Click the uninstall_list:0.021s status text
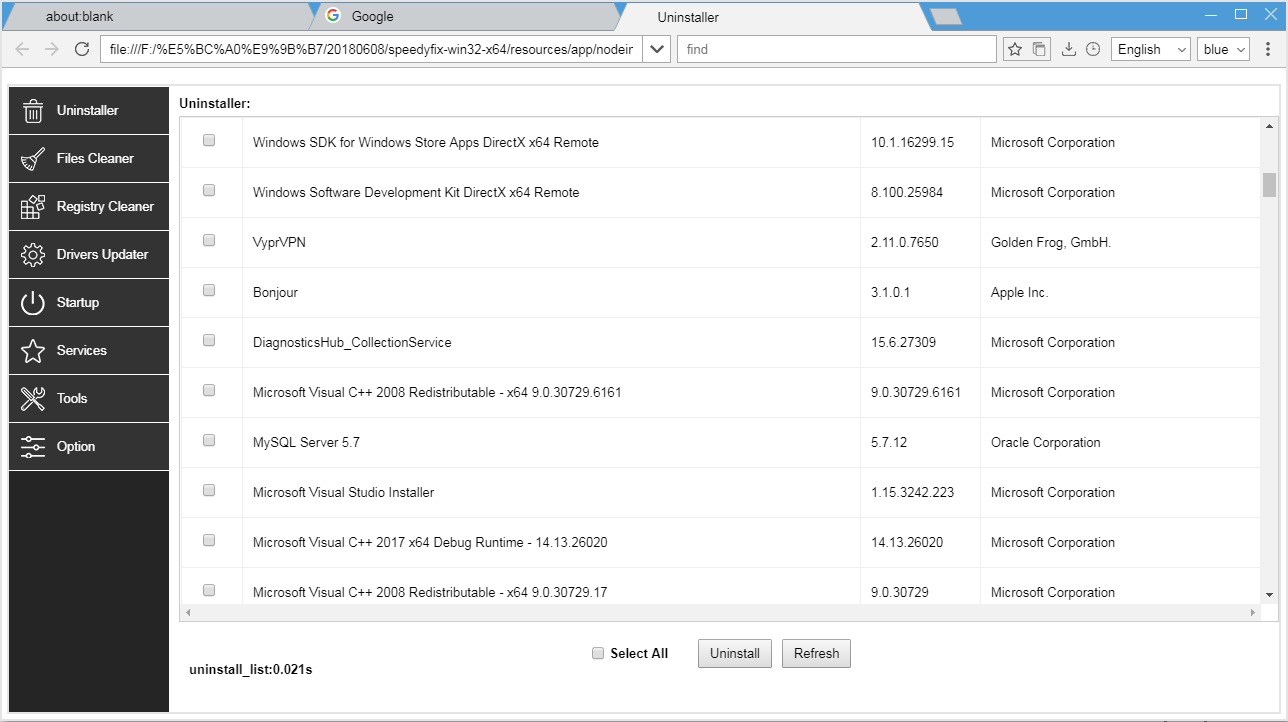 pyautogui.click(x=250, y=669)
